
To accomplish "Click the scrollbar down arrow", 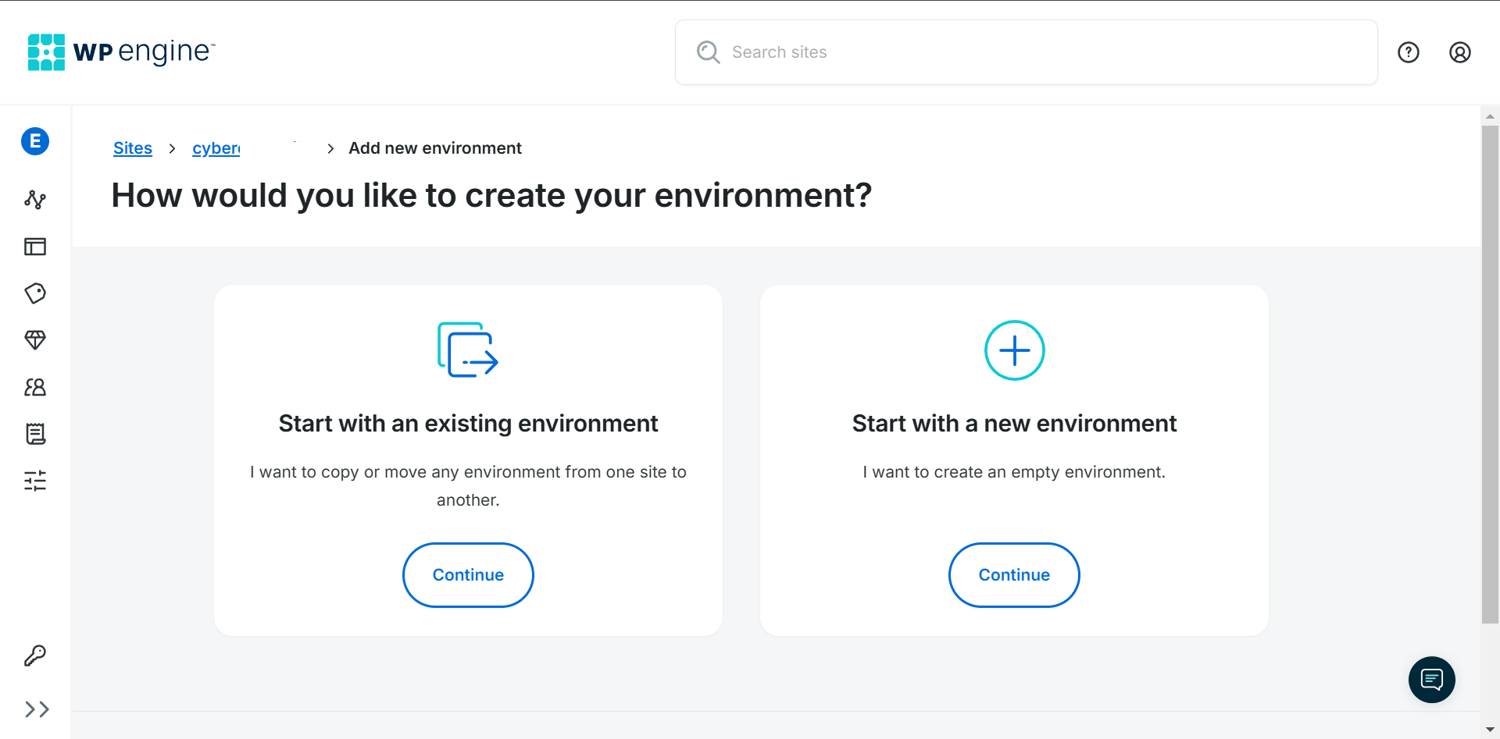I will click(x=1490, y=730).
